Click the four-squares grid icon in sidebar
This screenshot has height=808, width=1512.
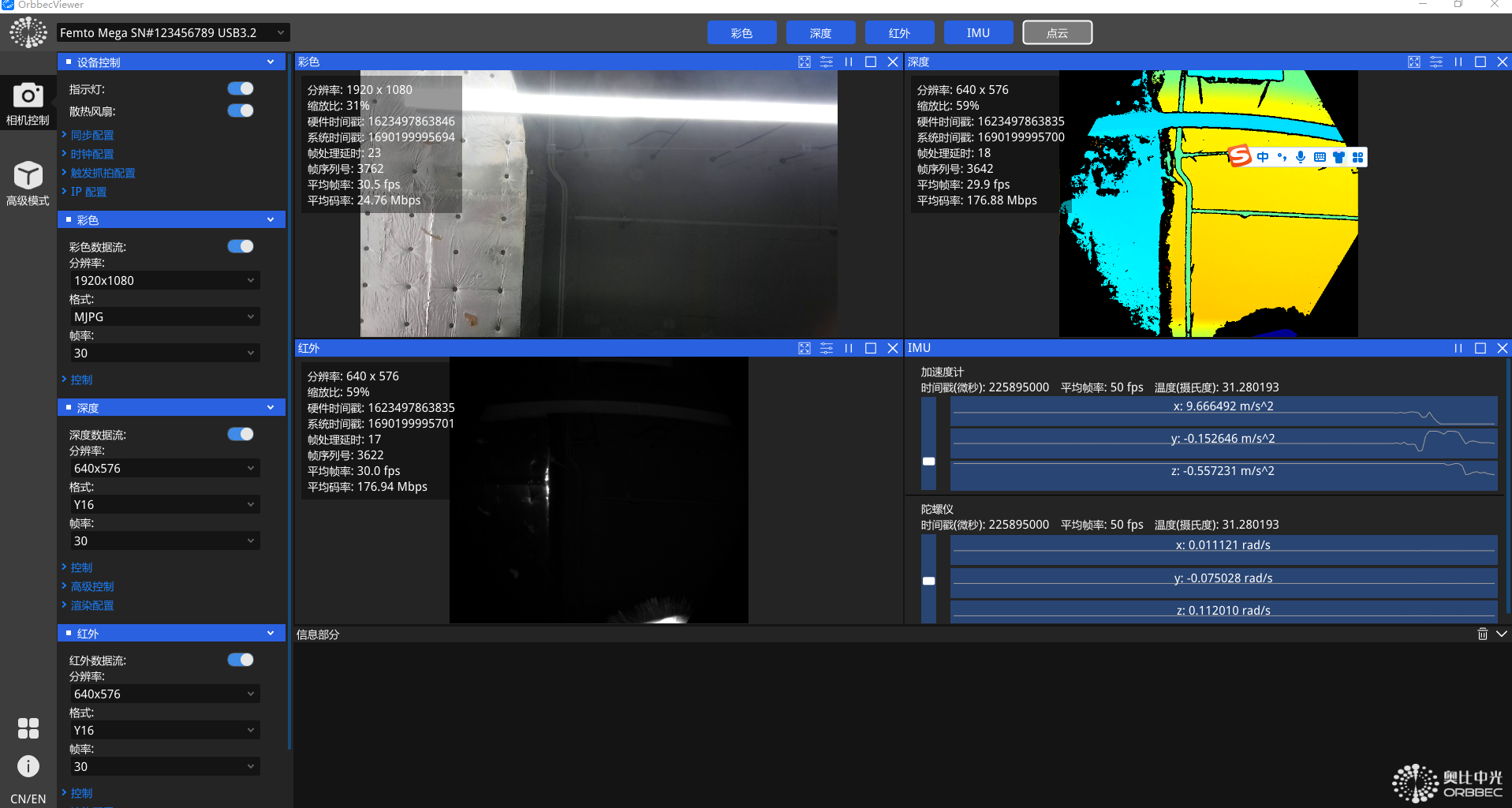click(28, 728)
